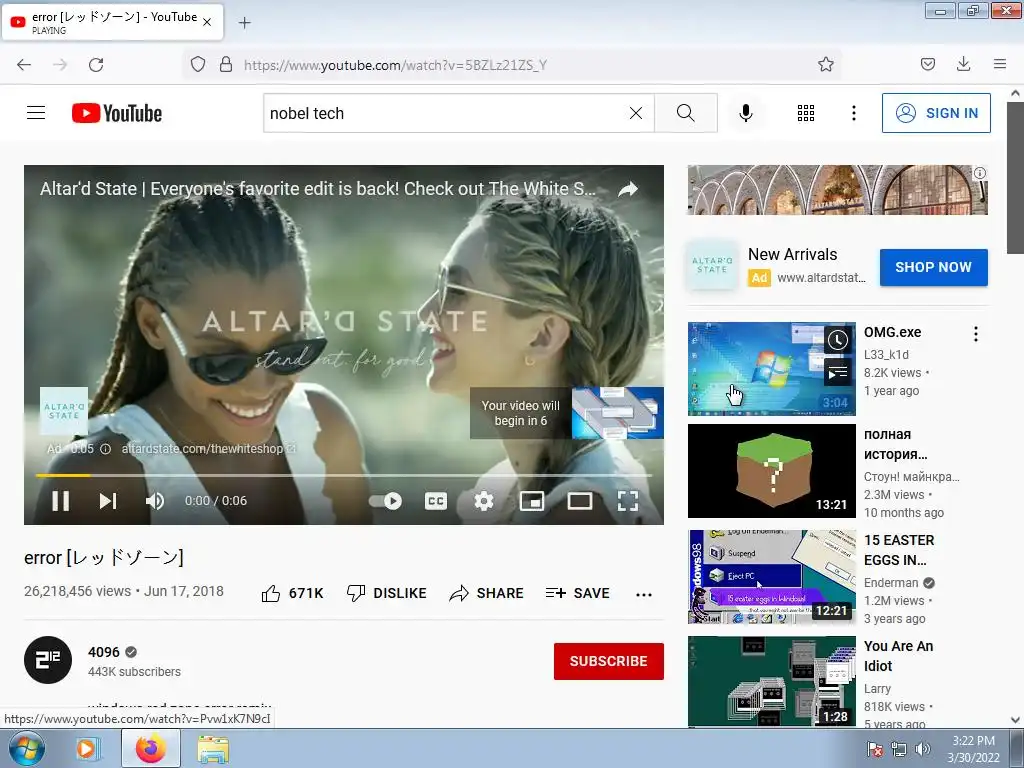This screenshot has height=768, width=1024.
Task: Add OMG.exe to queue
Action: (838, 372)
